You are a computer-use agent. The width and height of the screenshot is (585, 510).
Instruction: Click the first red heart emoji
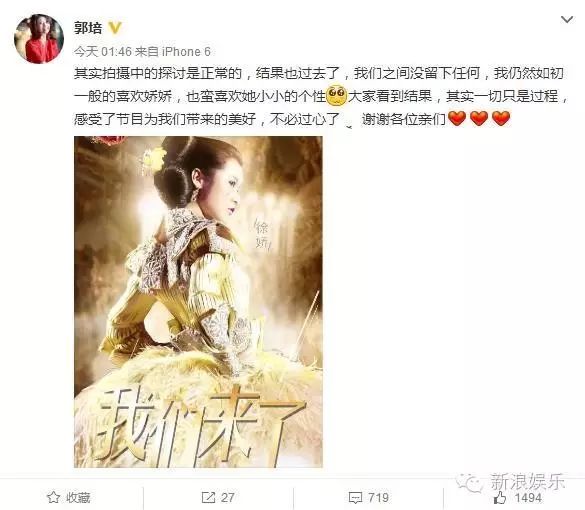pyautogui.click(x=457, y=118)
